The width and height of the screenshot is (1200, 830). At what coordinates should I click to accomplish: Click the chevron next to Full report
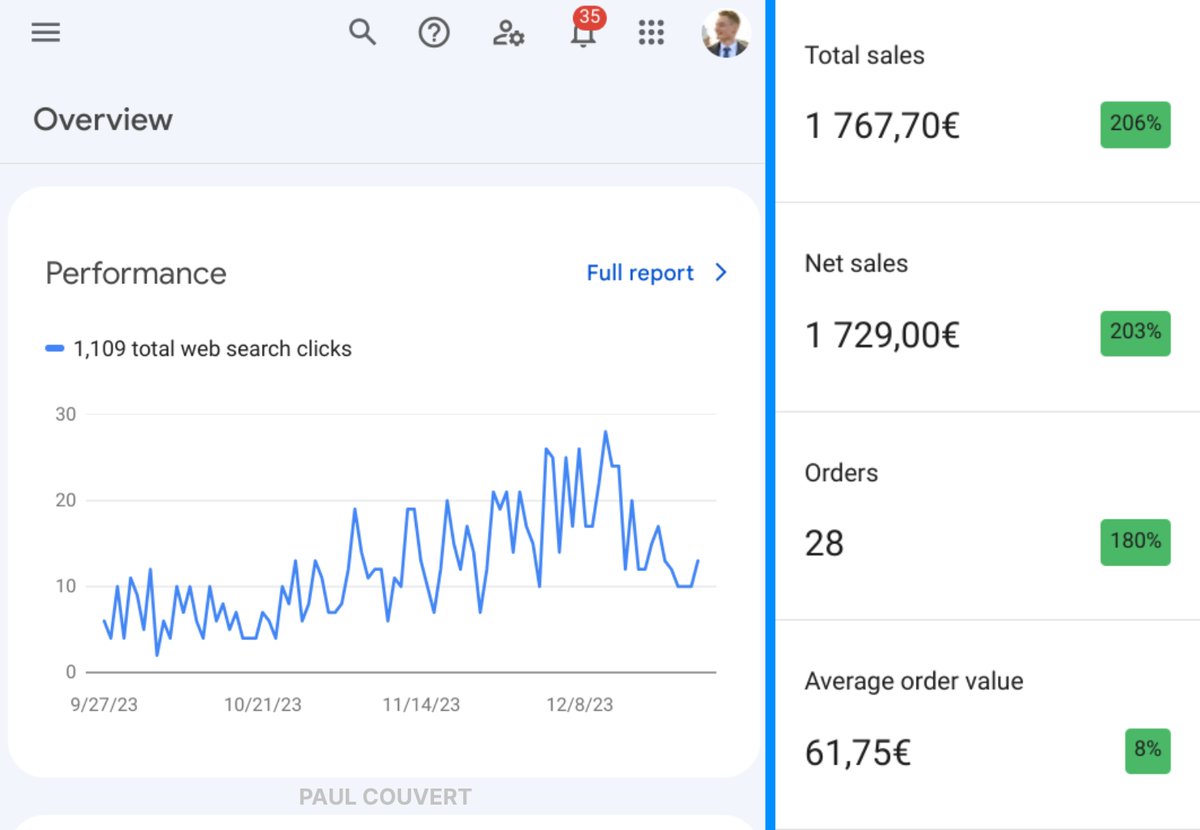[718, 272]
